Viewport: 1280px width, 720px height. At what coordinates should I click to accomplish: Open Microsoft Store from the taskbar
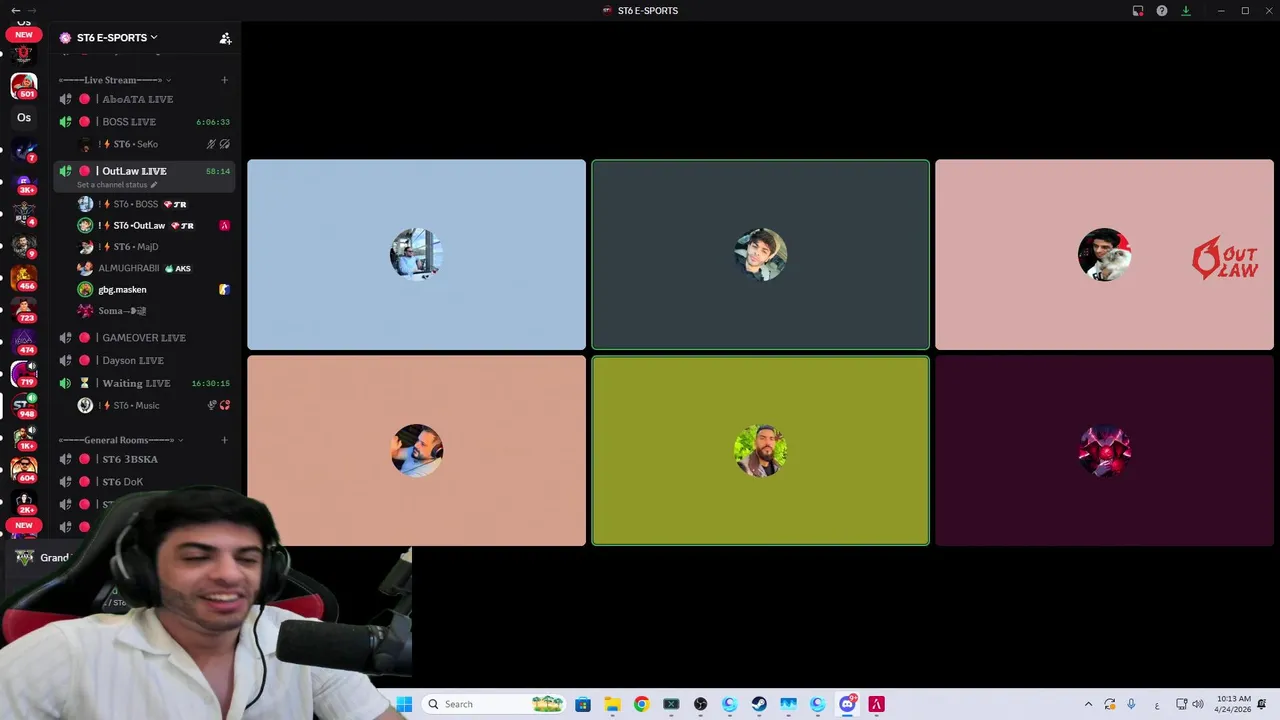[x=583, y=704]
